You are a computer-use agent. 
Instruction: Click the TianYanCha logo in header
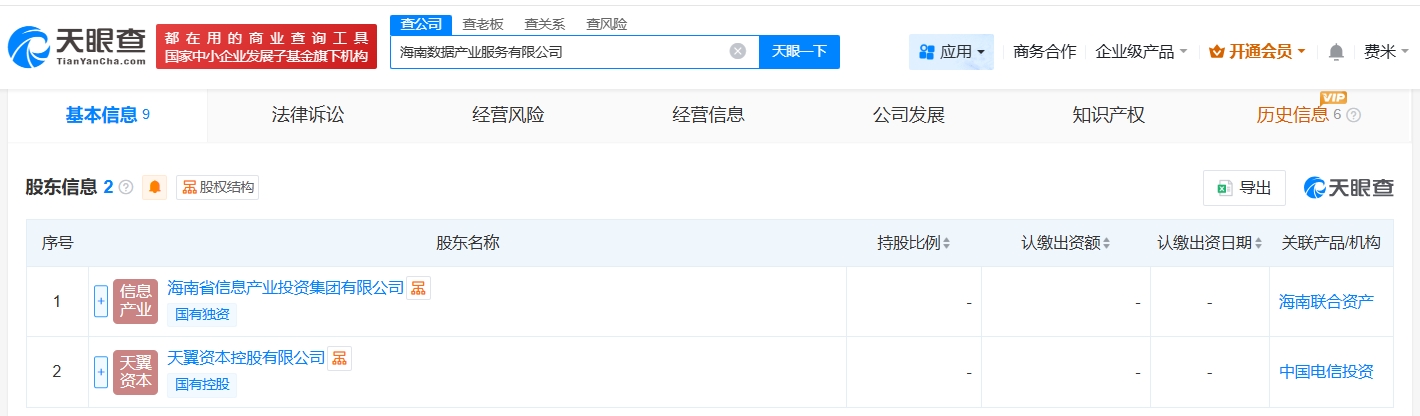point(75,46)
